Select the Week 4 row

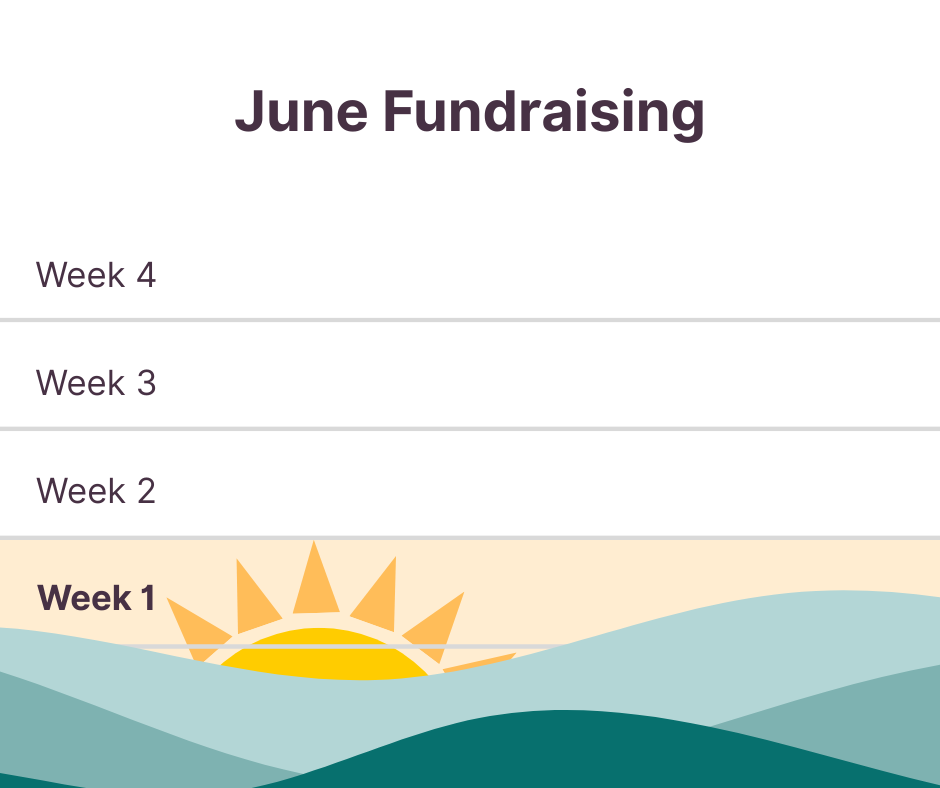tap(470, 275)
